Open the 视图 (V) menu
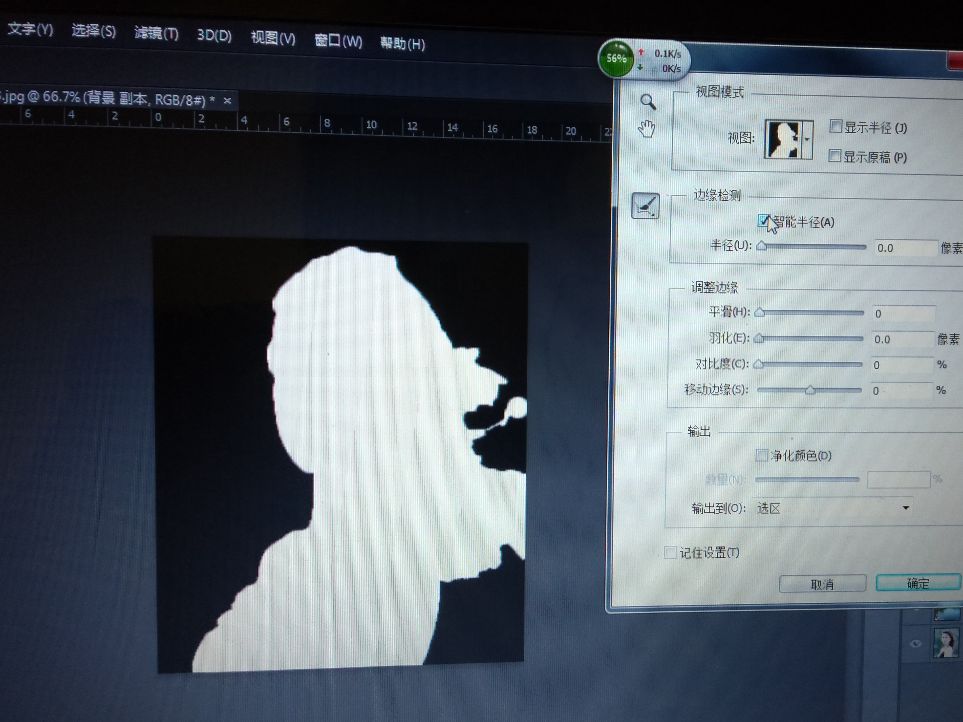The width and height of the screenshot is (963, 722). (x=273, y=38)
